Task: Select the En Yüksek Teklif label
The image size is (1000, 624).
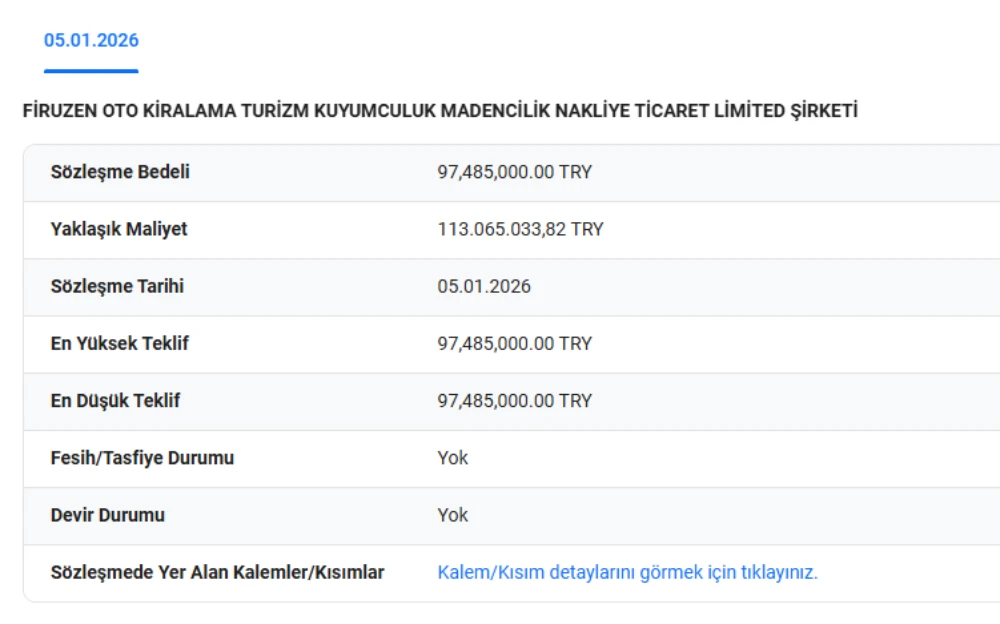Action: coord(119,343)
